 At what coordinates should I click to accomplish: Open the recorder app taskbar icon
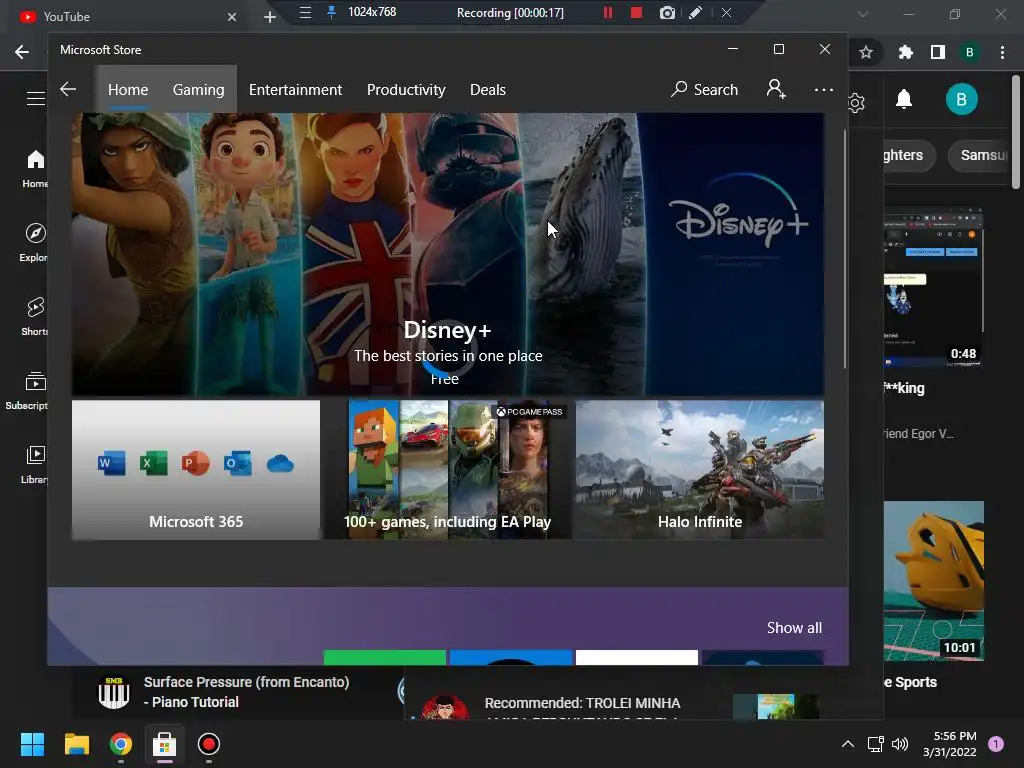pos(209,744)
